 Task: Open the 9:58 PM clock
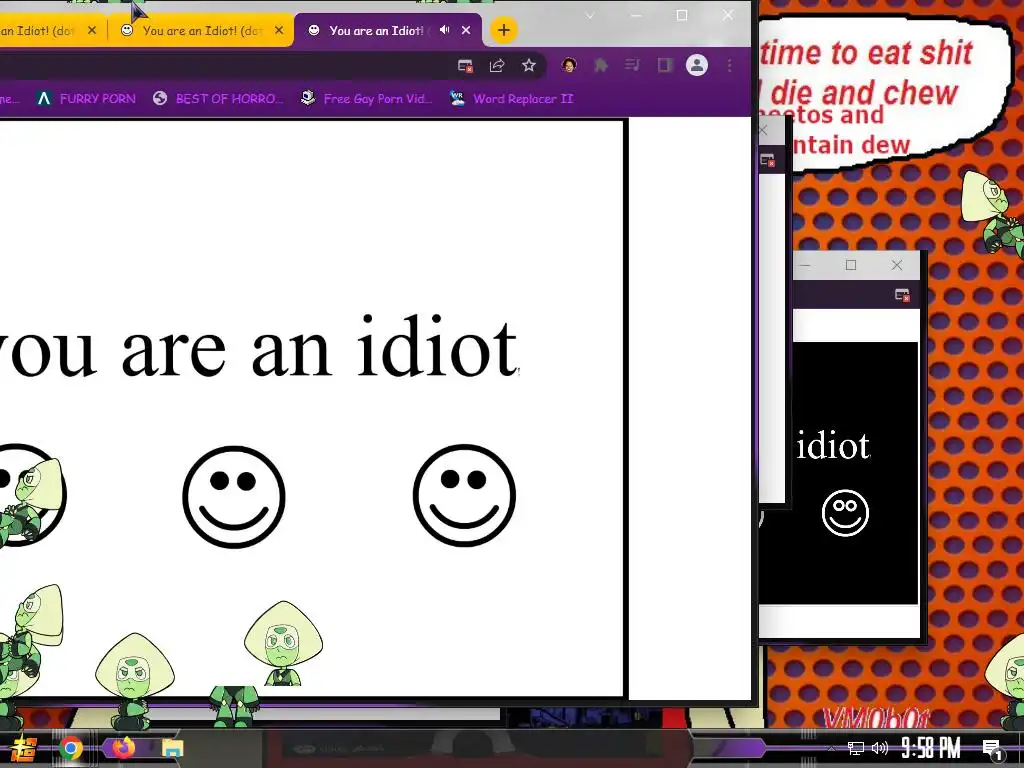click(x=931, y=748)
